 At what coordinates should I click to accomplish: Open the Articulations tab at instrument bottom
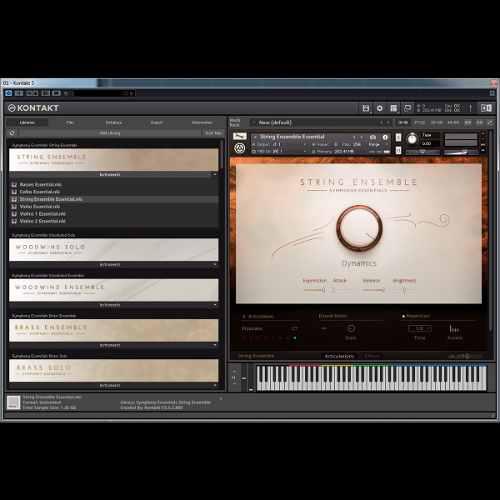pyautogui.click(x=339, y=356)
